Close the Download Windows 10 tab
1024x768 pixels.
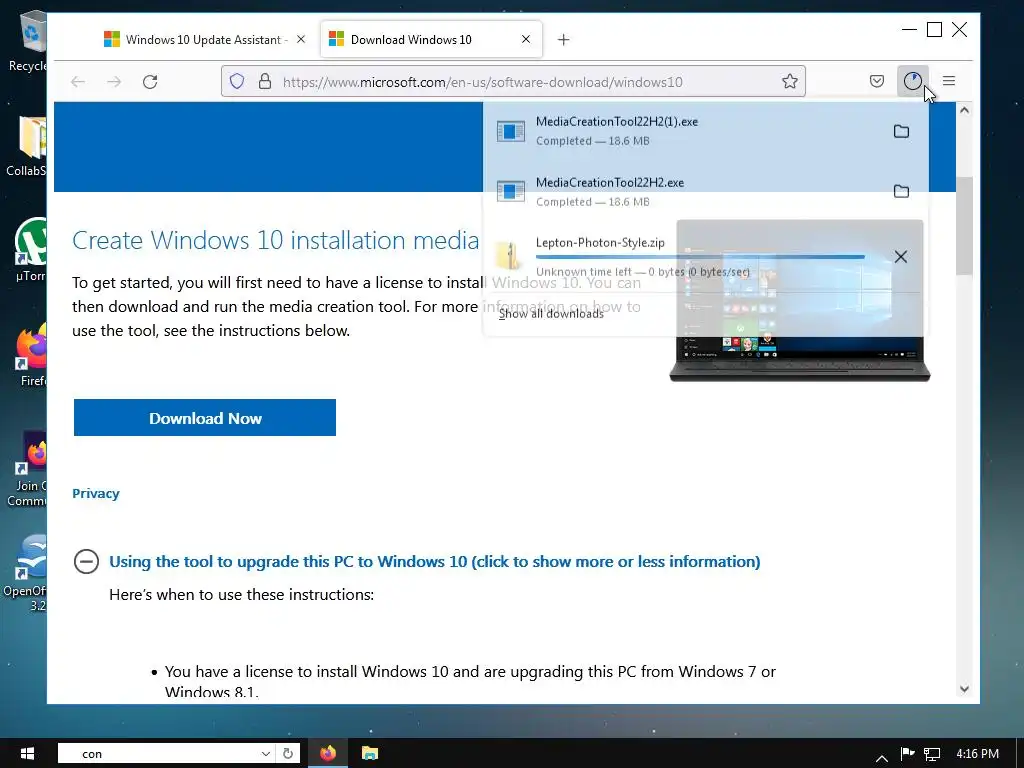[526, 39]
